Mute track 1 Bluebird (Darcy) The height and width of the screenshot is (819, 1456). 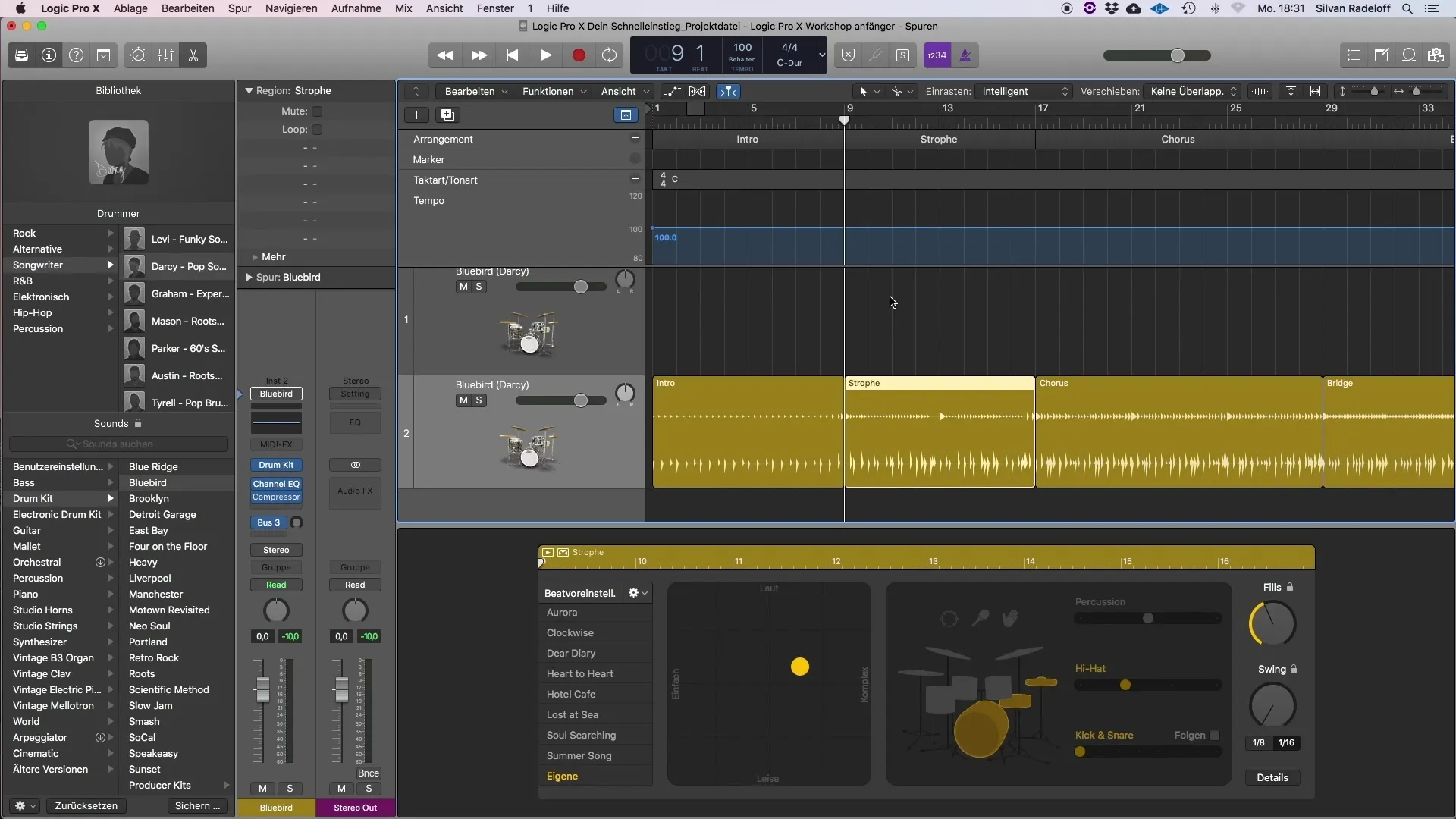pos(463,287)
